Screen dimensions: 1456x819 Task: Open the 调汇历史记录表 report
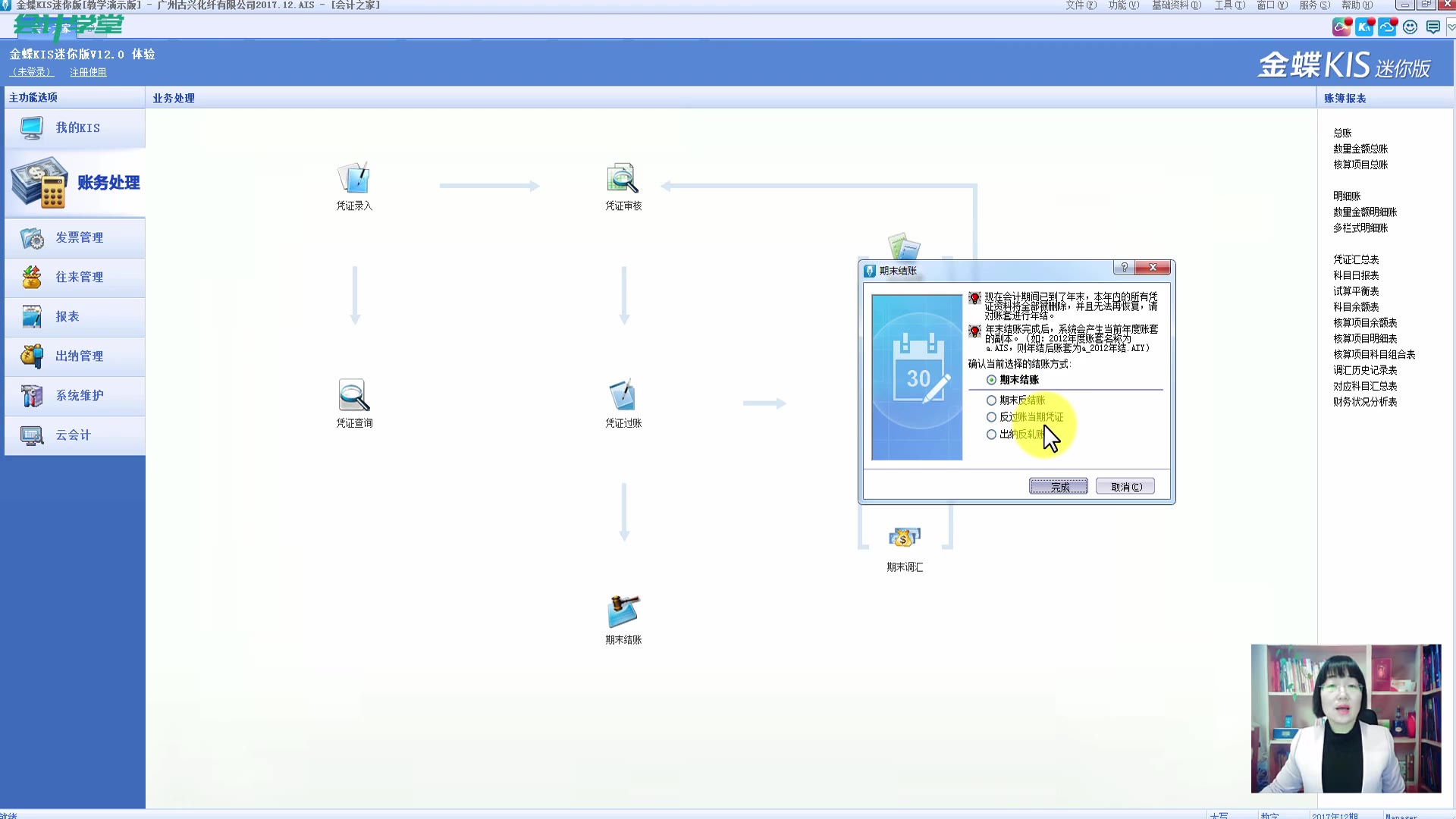pyautogui.click(x=1365, y=371)
